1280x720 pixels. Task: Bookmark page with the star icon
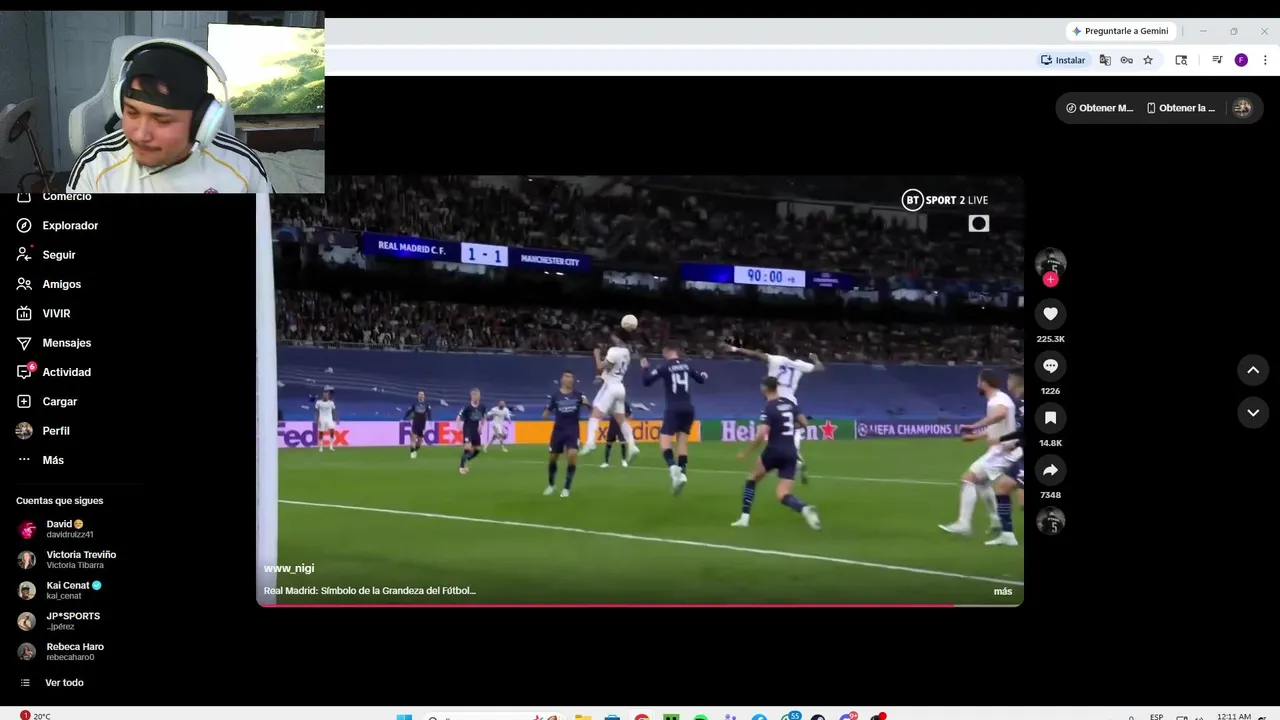[x=1148, y=60]
